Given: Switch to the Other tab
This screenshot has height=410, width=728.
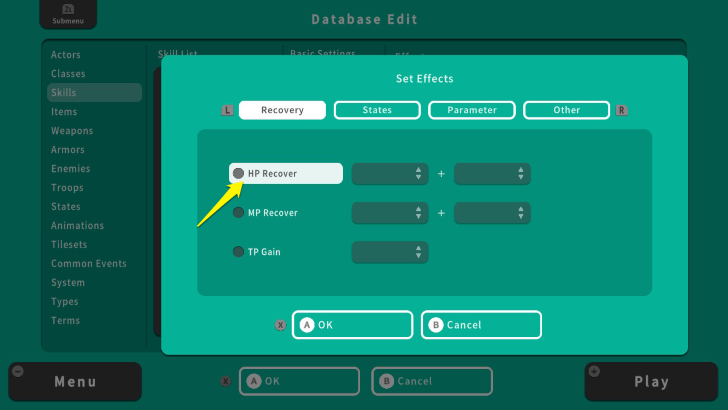Looking at the screenshot, I should [566, 110].
